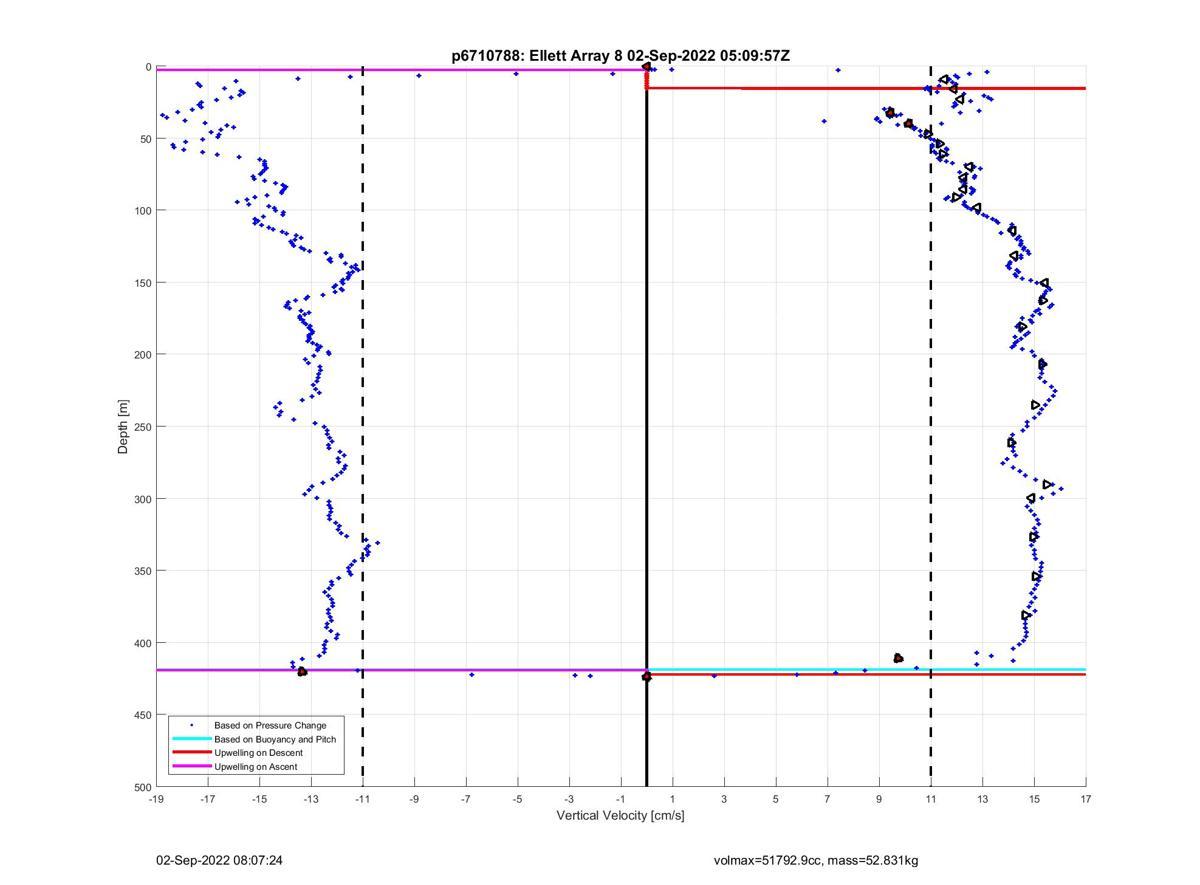The width and height of the screenshot is (1200, 885).
Task: Click x-axis tick label '7'
Action: pos(828,799)
